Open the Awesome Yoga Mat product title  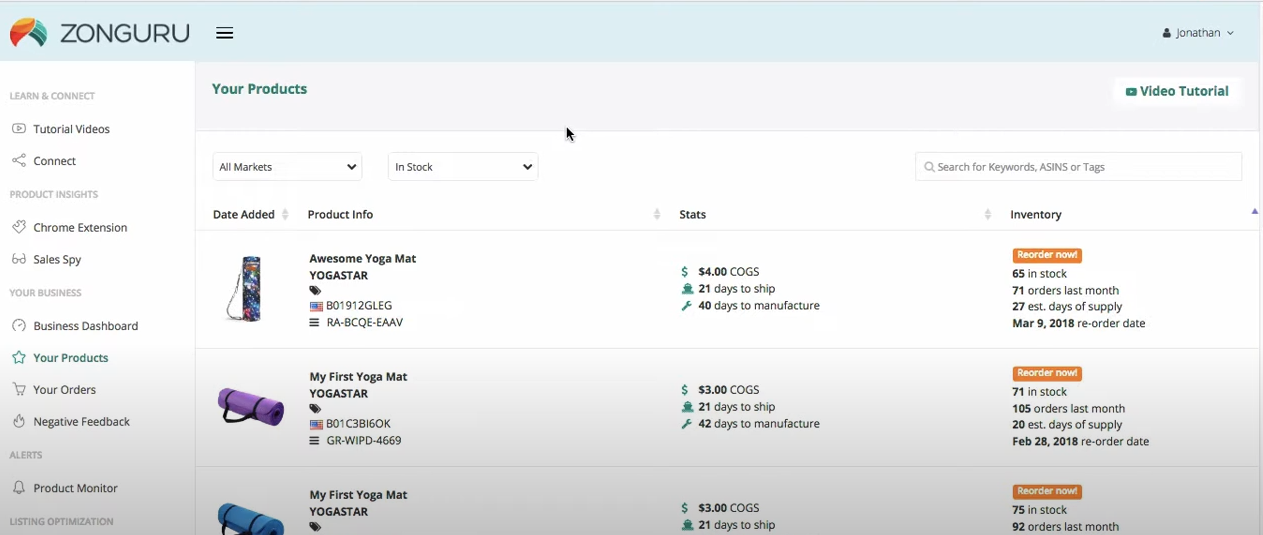[x=363, y=259]
